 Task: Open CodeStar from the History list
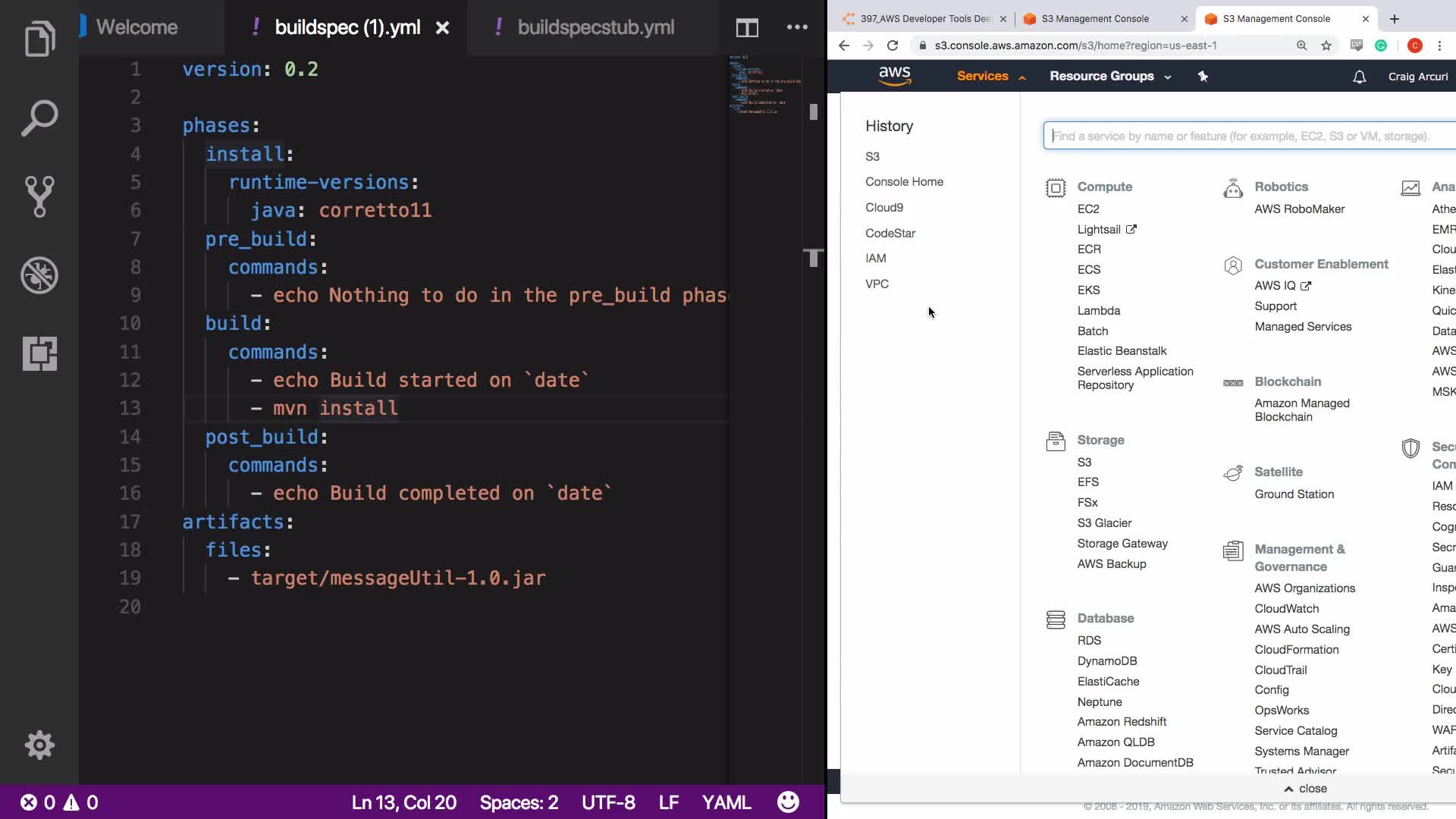coord(890,234)
